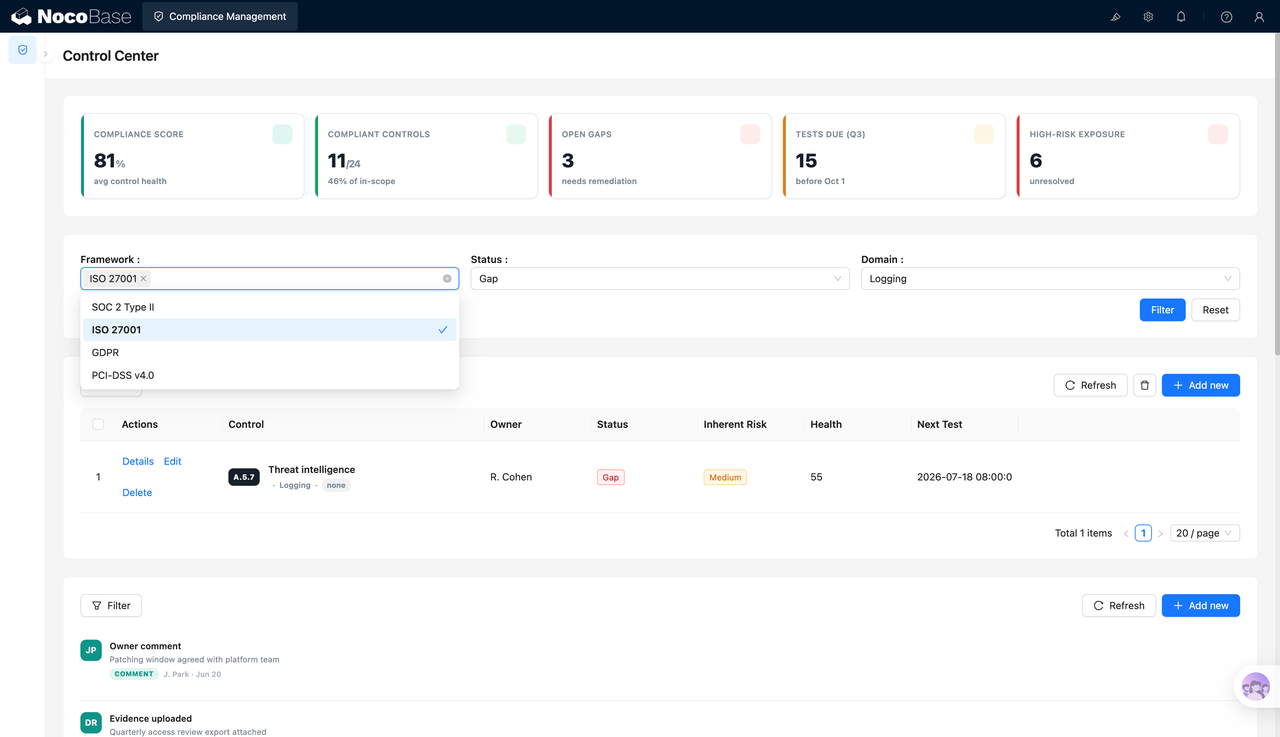Click the High-Risk Exposure card icon
This screenshot has height=737, width=1280.
pyautogui.click(x=1218, y=134)
